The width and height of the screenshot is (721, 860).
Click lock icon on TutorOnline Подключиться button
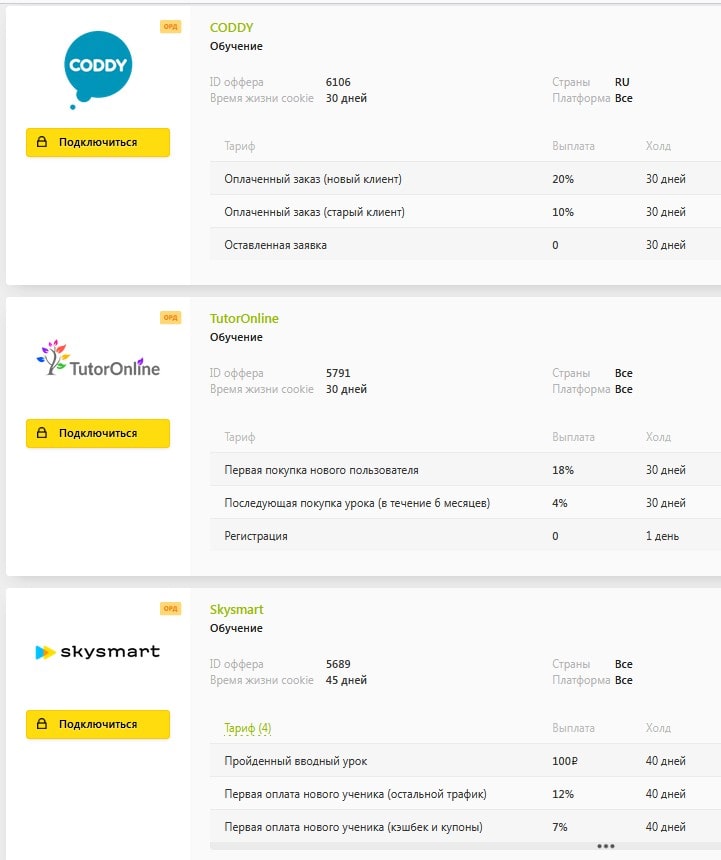click(x=42, y=433)
